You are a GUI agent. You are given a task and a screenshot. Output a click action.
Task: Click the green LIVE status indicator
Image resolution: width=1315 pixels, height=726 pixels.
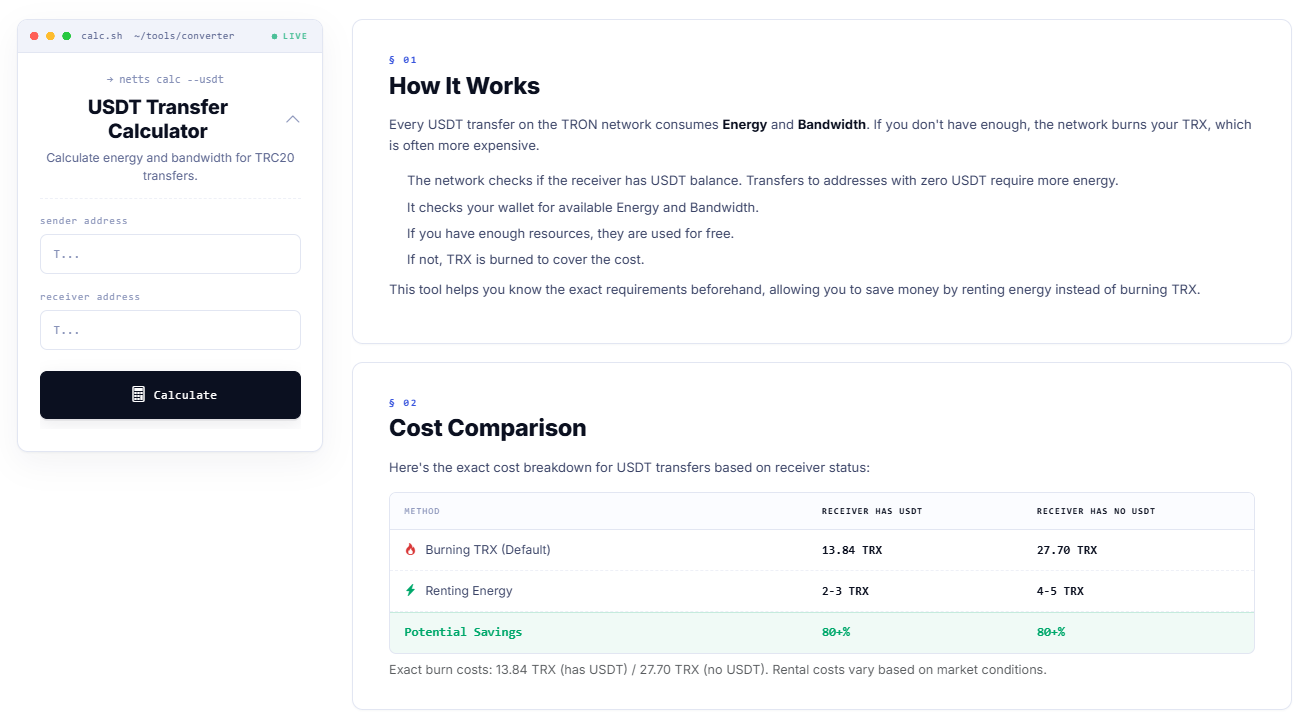[x=290, y=36]
